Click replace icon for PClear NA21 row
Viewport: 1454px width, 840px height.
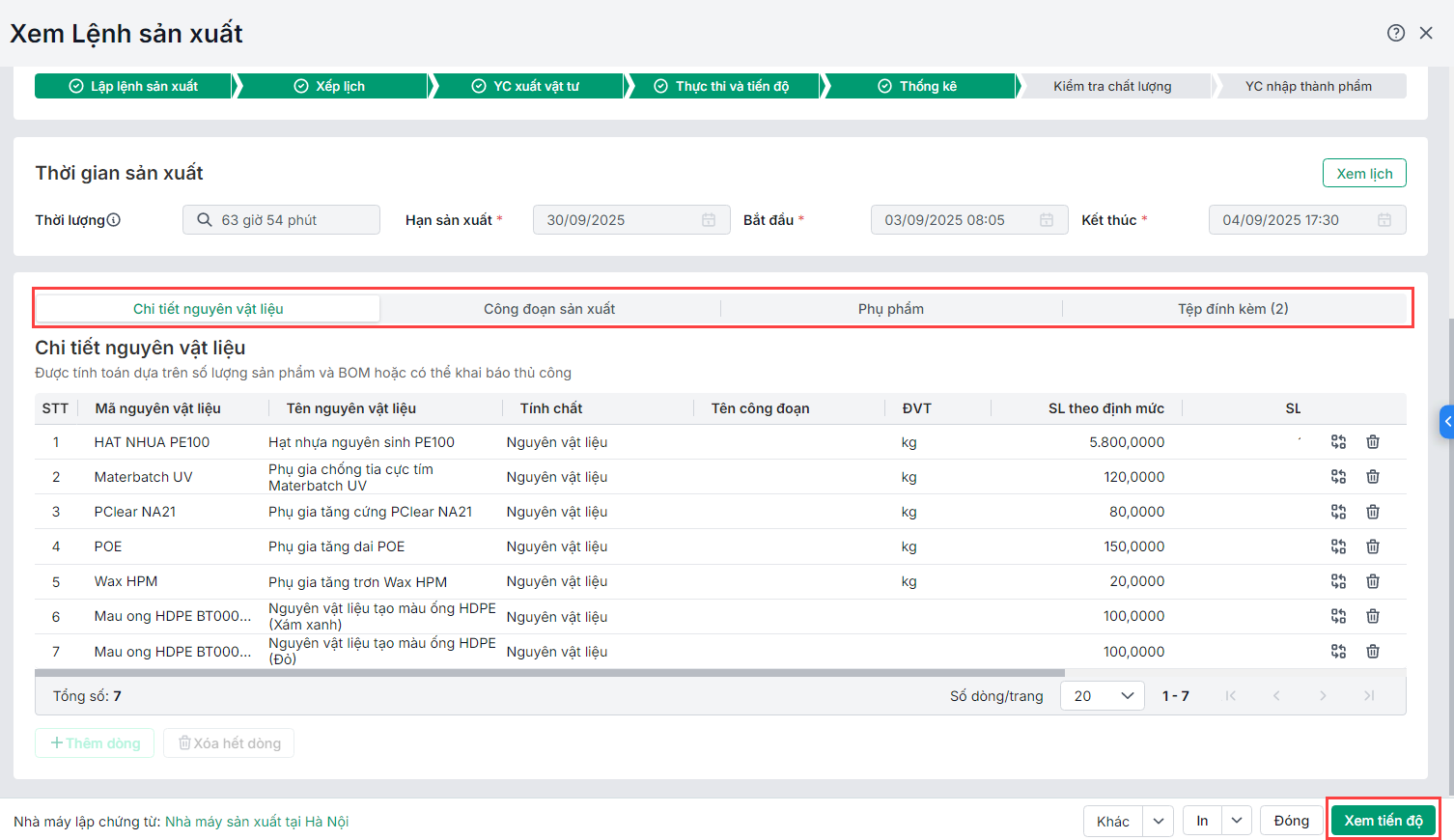(1338, 512)
